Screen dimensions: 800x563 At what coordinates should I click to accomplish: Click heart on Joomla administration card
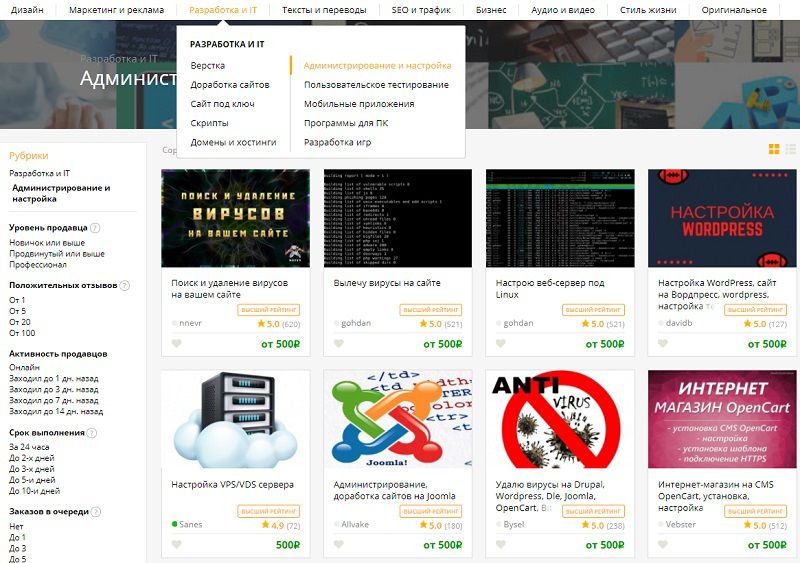point(339,545)
